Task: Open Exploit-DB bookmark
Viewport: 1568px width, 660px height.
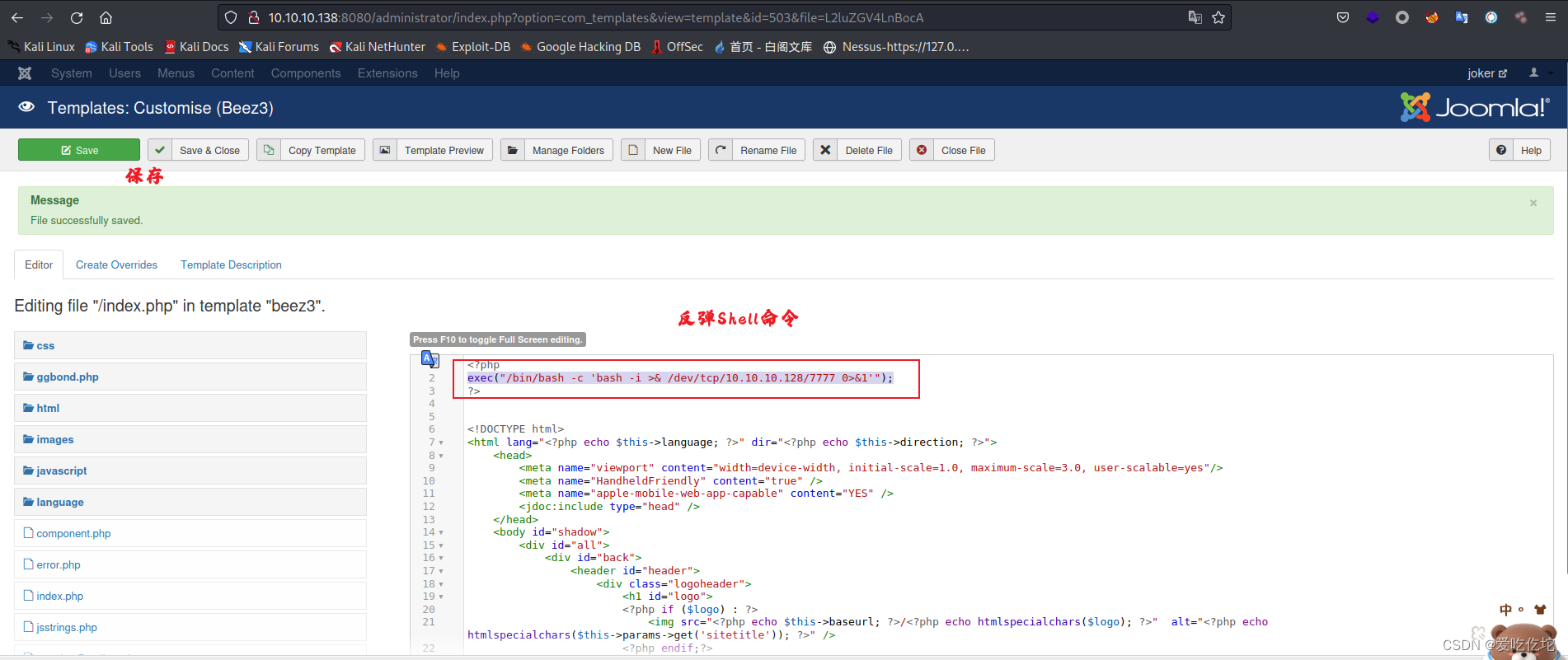Action: pos(473,47)
